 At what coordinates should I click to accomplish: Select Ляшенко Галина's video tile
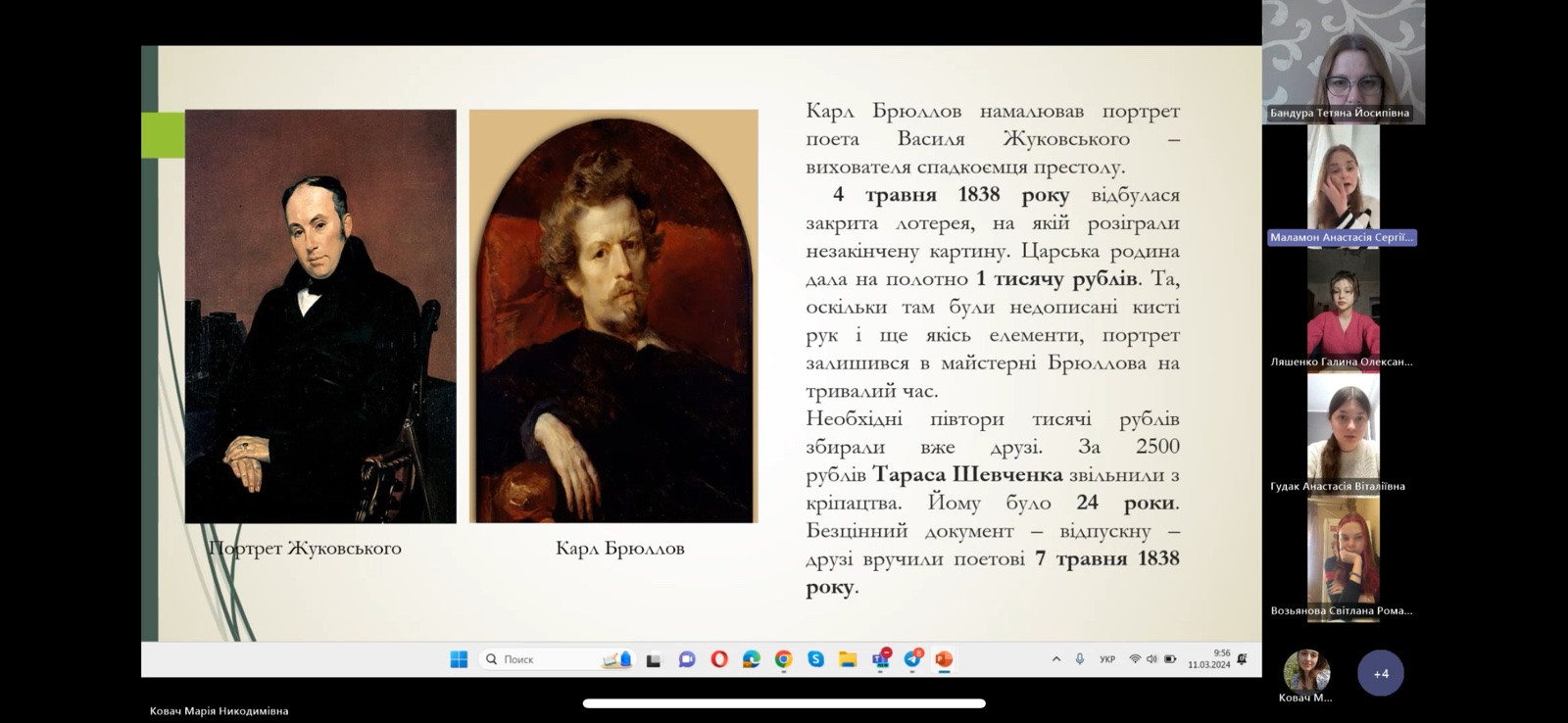1344,311
